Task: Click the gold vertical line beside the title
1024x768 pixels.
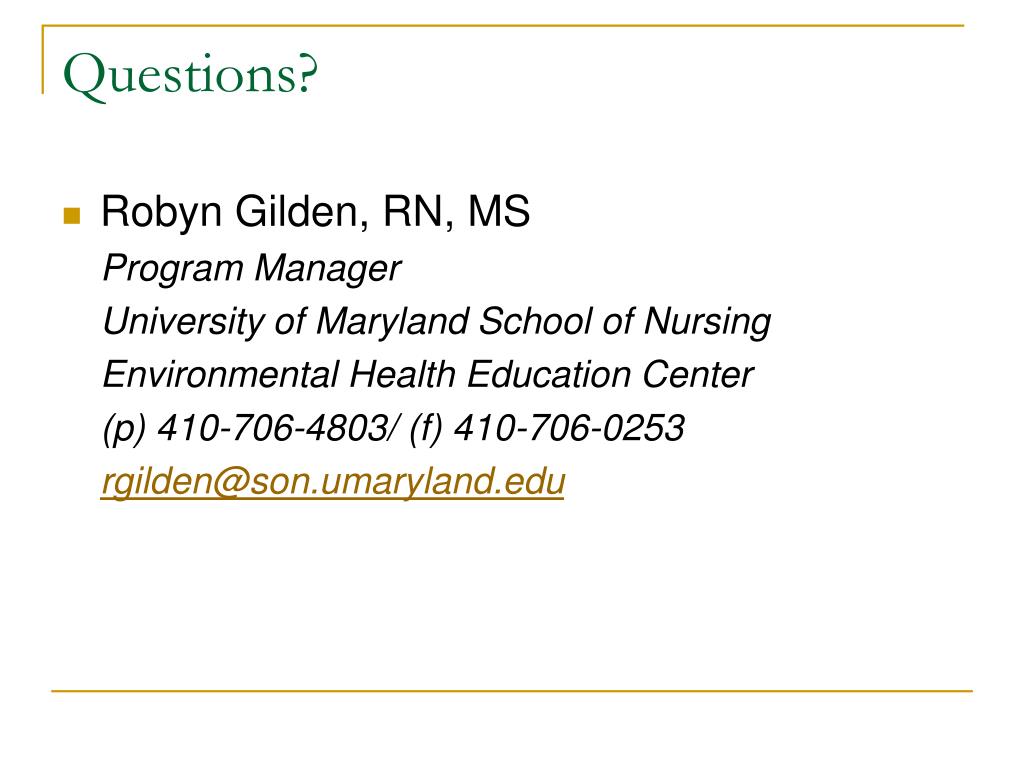Action: (43, 59)
